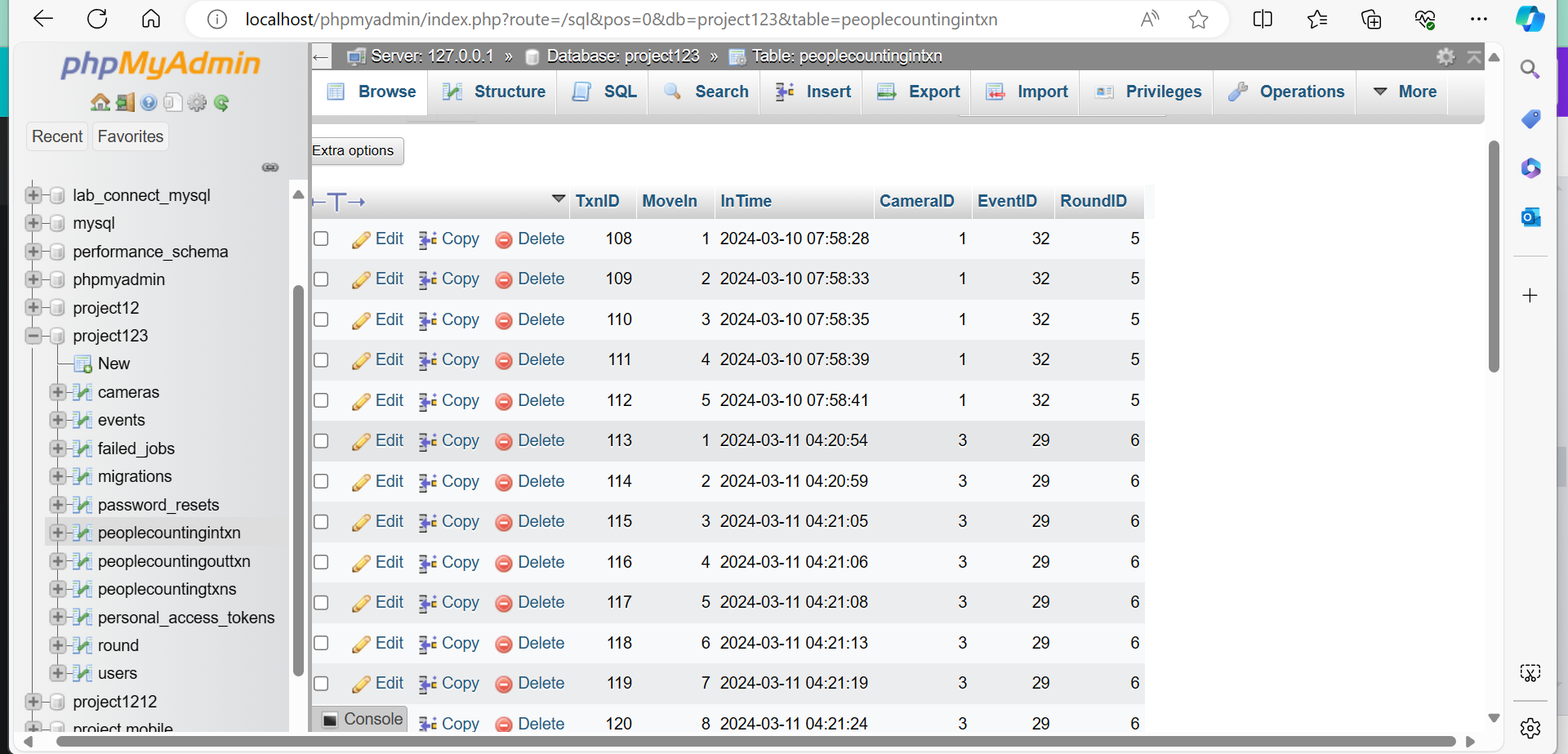The image size is (1568, 754).
Task: Open phpMyAdmin documentation help icon
Action: (149, 102)
